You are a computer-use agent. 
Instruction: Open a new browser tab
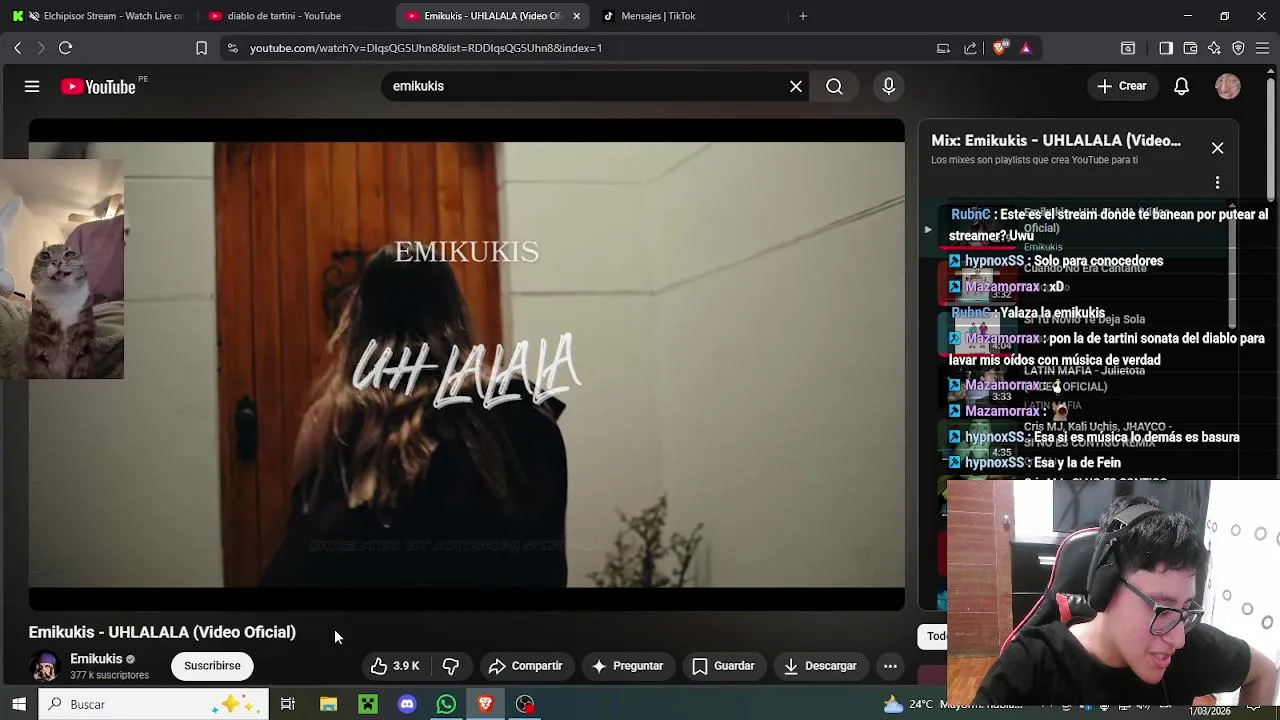click(x=802, y=16)
